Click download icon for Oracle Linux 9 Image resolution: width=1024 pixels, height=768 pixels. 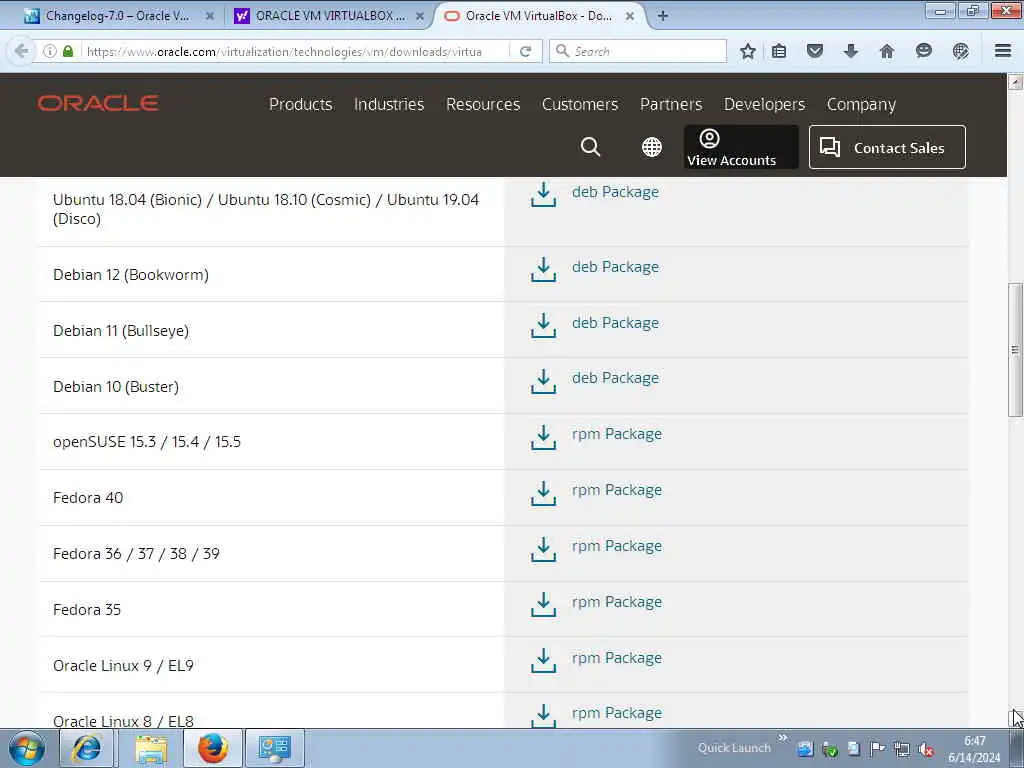pos(543,661)
